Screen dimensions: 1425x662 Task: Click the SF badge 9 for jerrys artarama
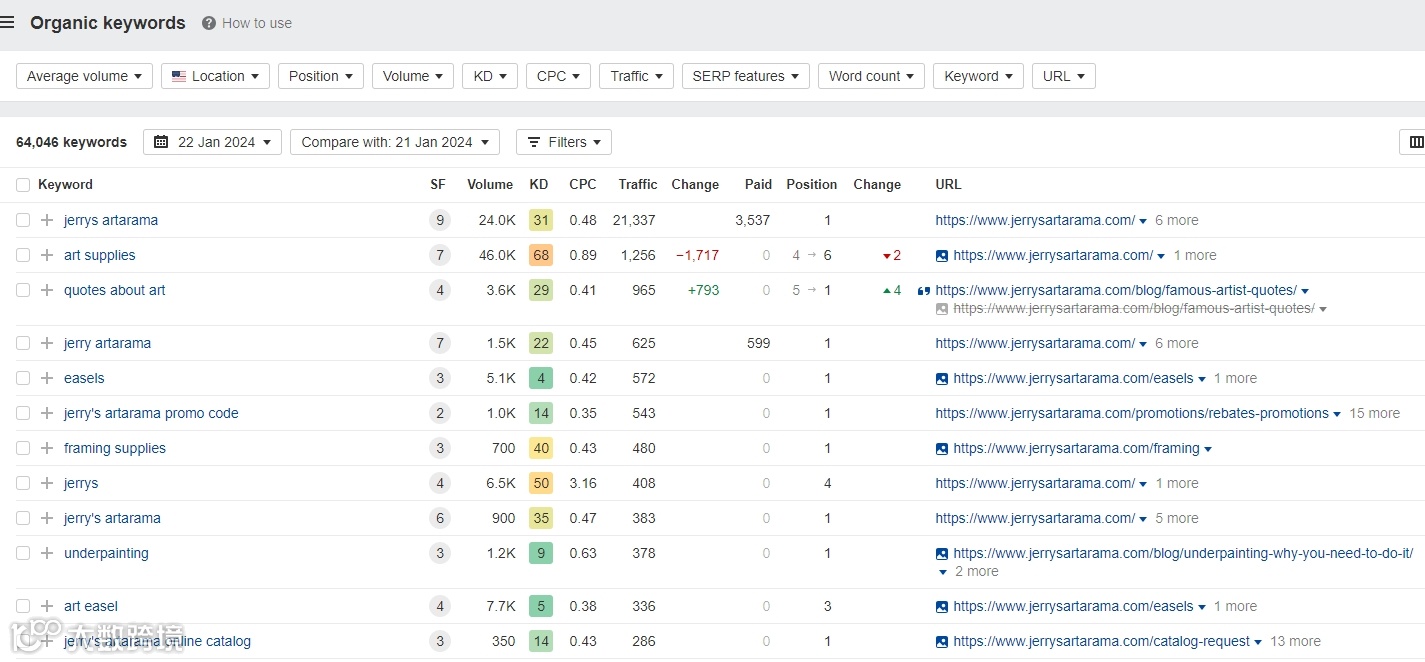439,220
